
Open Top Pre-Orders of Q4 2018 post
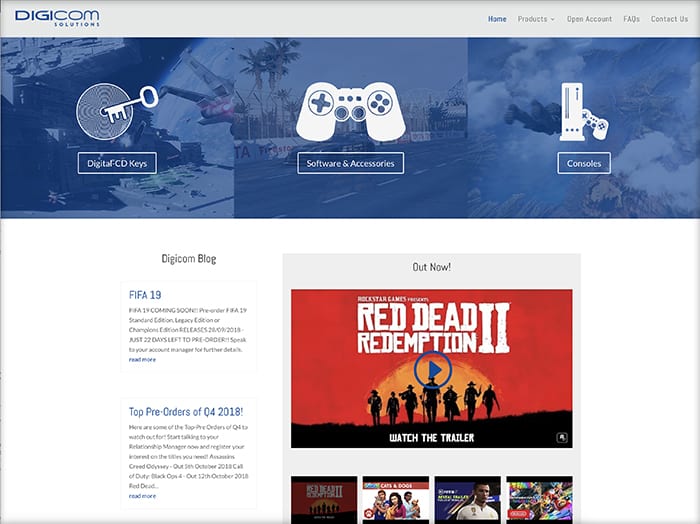pyautogui.click(x=186, y=412)
